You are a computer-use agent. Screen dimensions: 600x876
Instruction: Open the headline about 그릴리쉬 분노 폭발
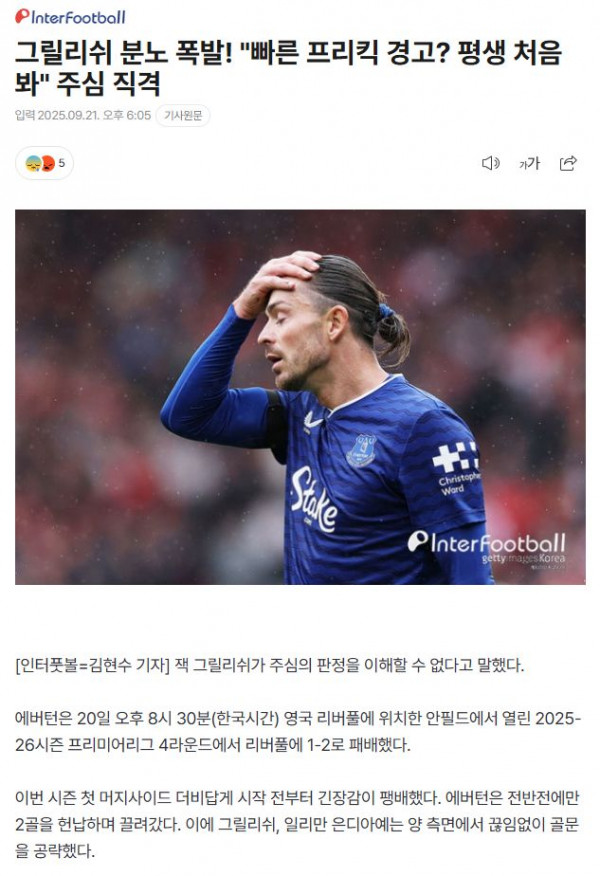click(288, 68)
